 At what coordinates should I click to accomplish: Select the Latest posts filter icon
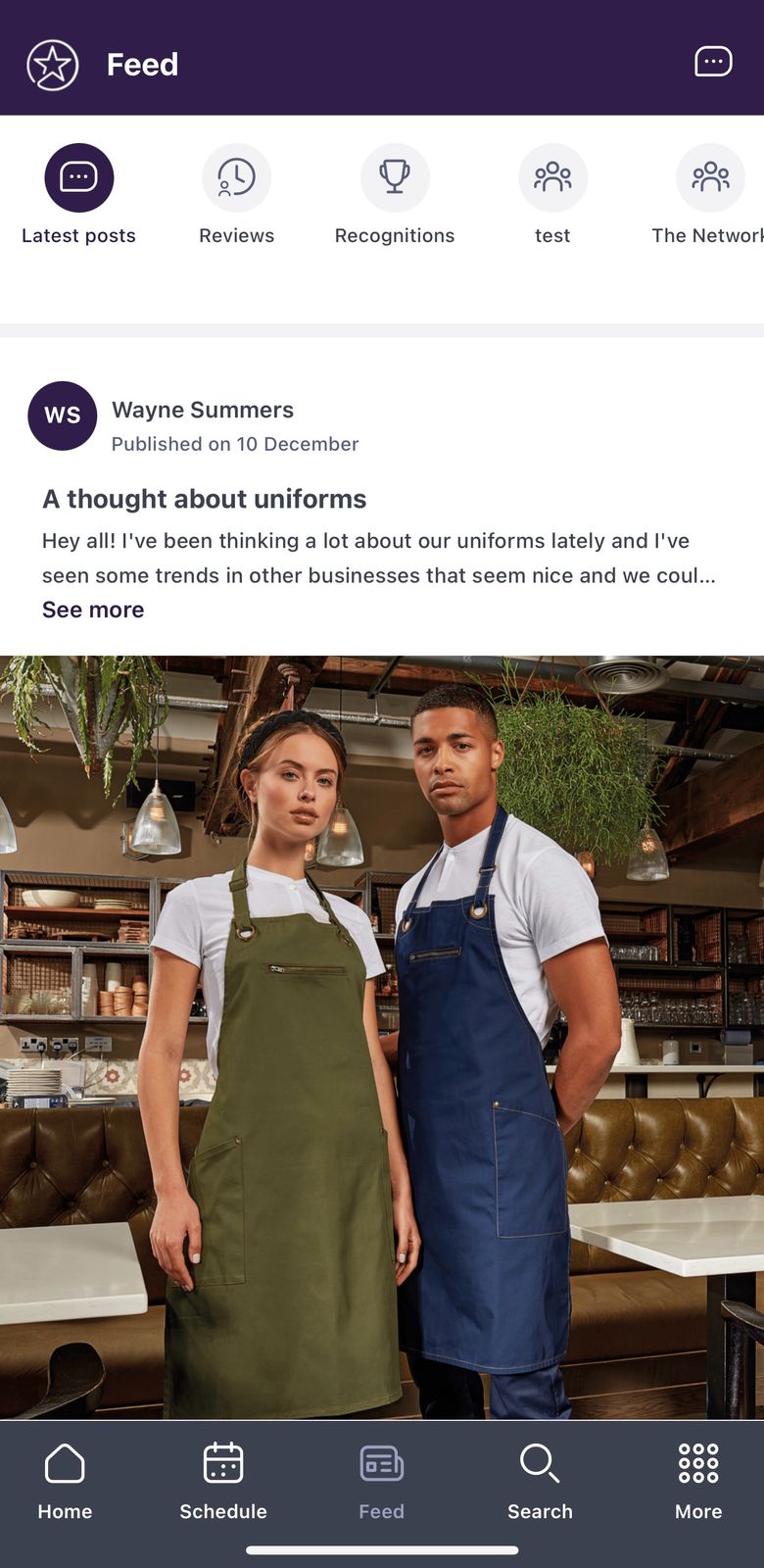point(79,177)
